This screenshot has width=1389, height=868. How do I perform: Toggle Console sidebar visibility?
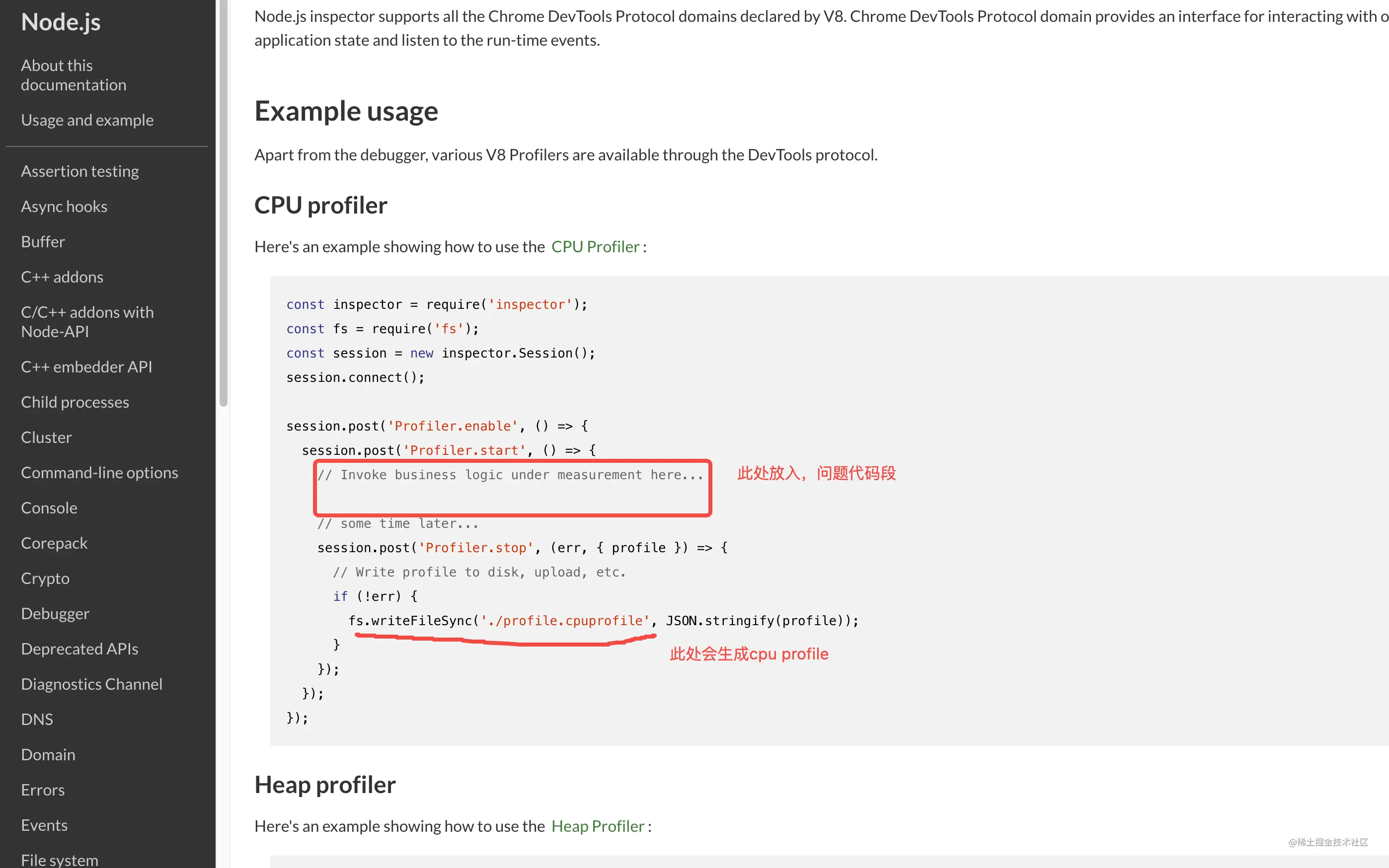pyautogui.click(x=49, y=507)
